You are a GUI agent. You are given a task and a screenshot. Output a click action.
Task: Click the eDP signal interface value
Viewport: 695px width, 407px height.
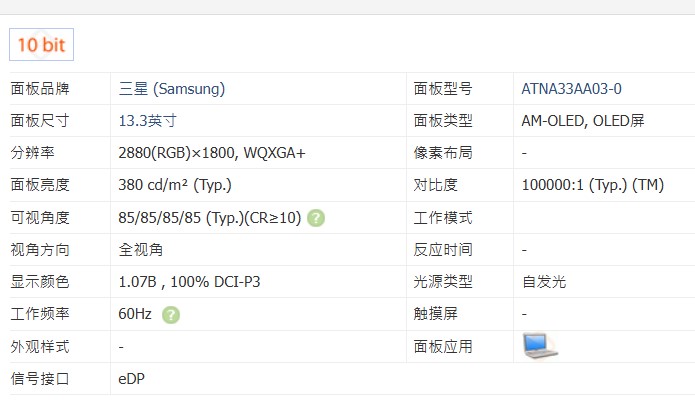point(130,379)
